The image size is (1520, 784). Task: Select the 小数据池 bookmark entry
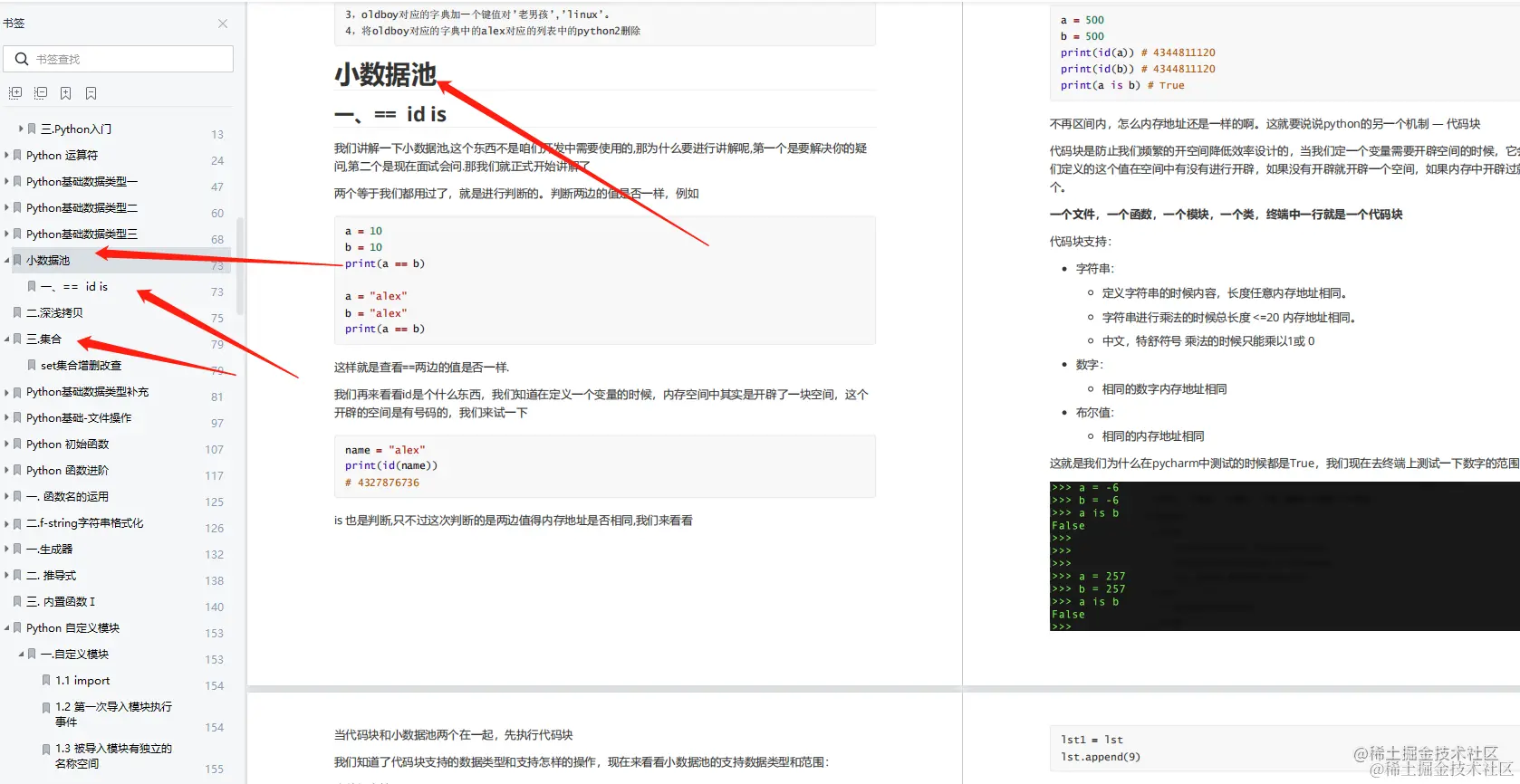(48, 260)
